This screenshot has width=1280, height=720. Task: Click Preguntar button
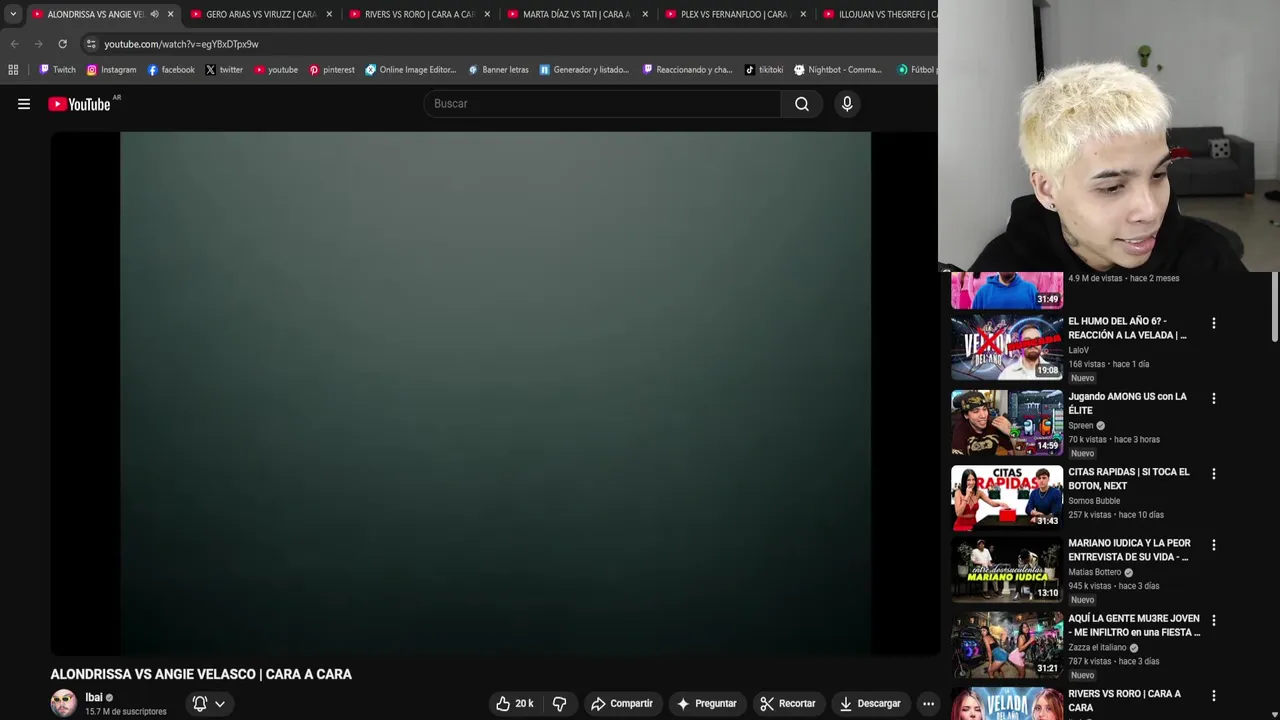click(x=706, y=704)
